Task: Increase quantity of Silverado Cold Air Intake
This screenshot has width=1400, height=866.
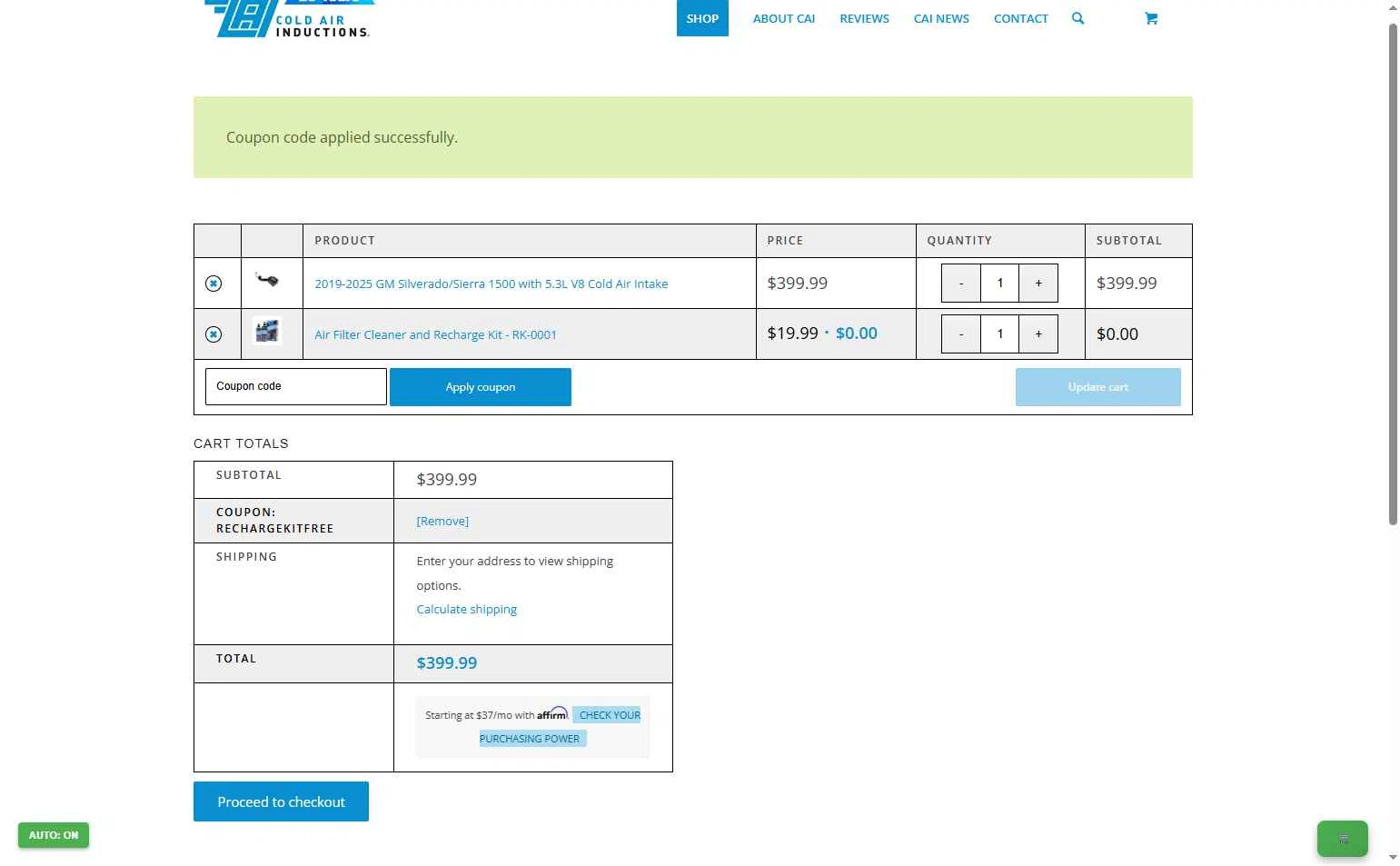Action: tap(1038, 283)
